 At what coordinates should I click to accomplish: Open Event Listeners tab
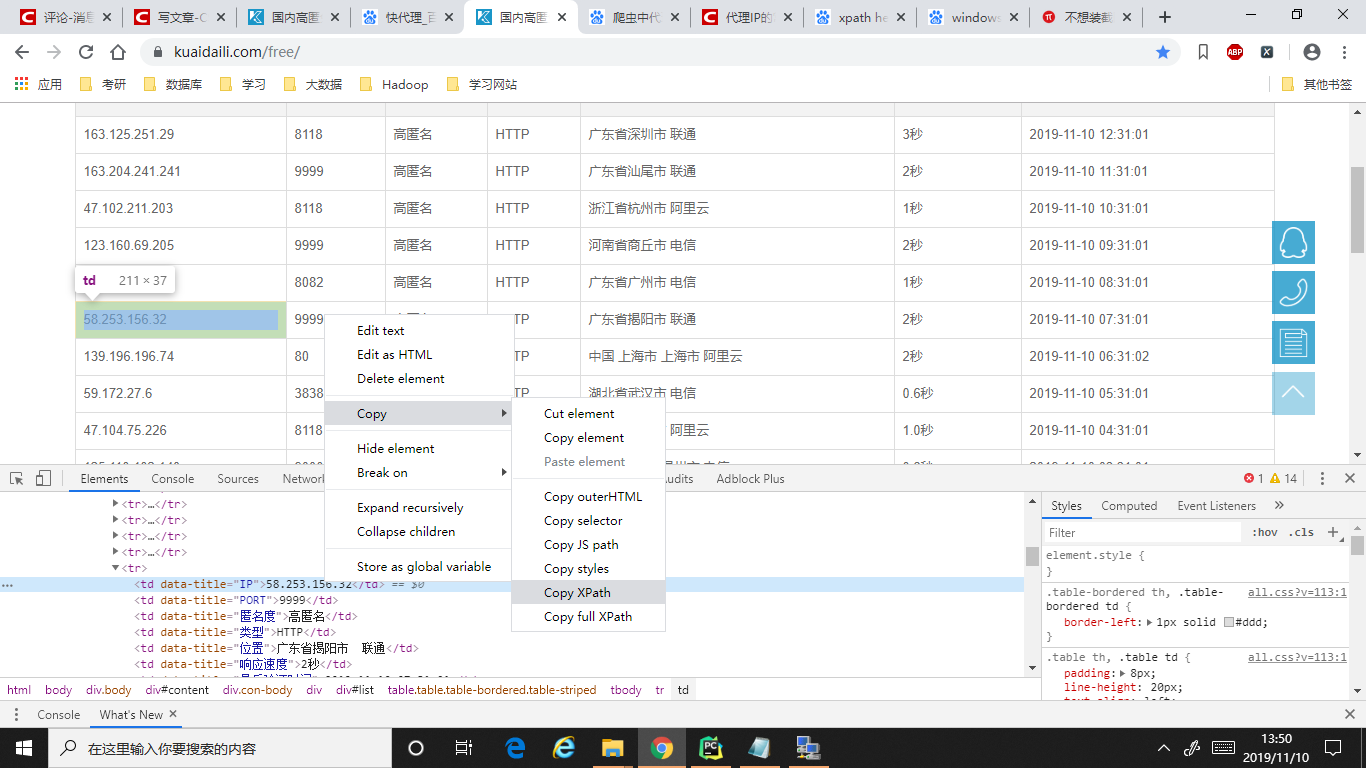pos(1216,505)
